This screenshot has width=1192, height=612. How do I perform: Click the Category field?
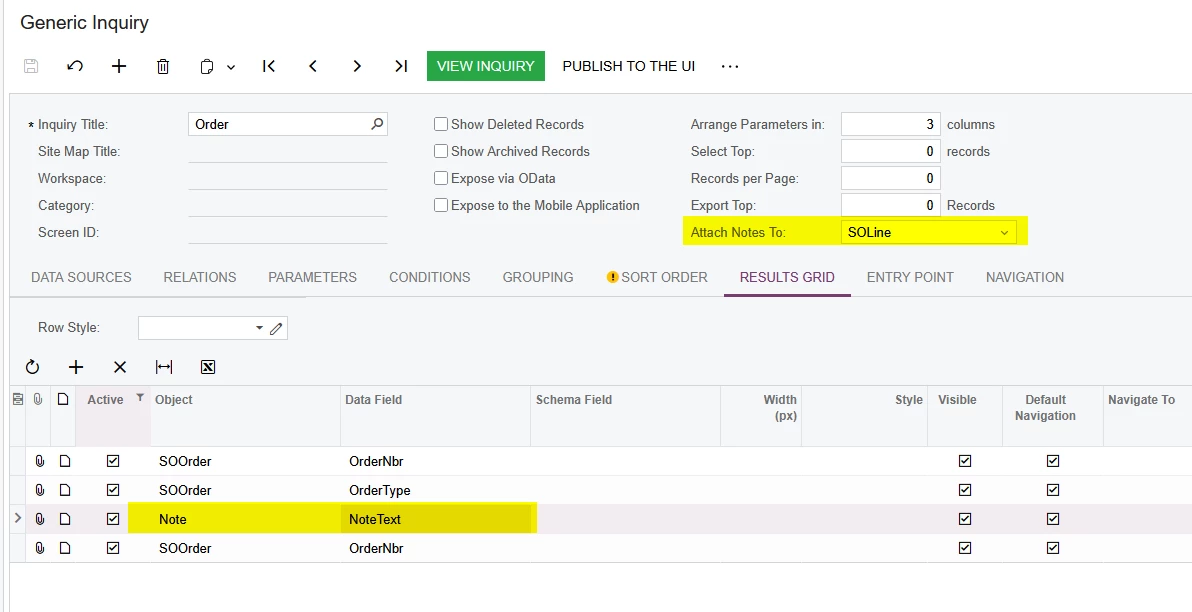pos(288,205)
